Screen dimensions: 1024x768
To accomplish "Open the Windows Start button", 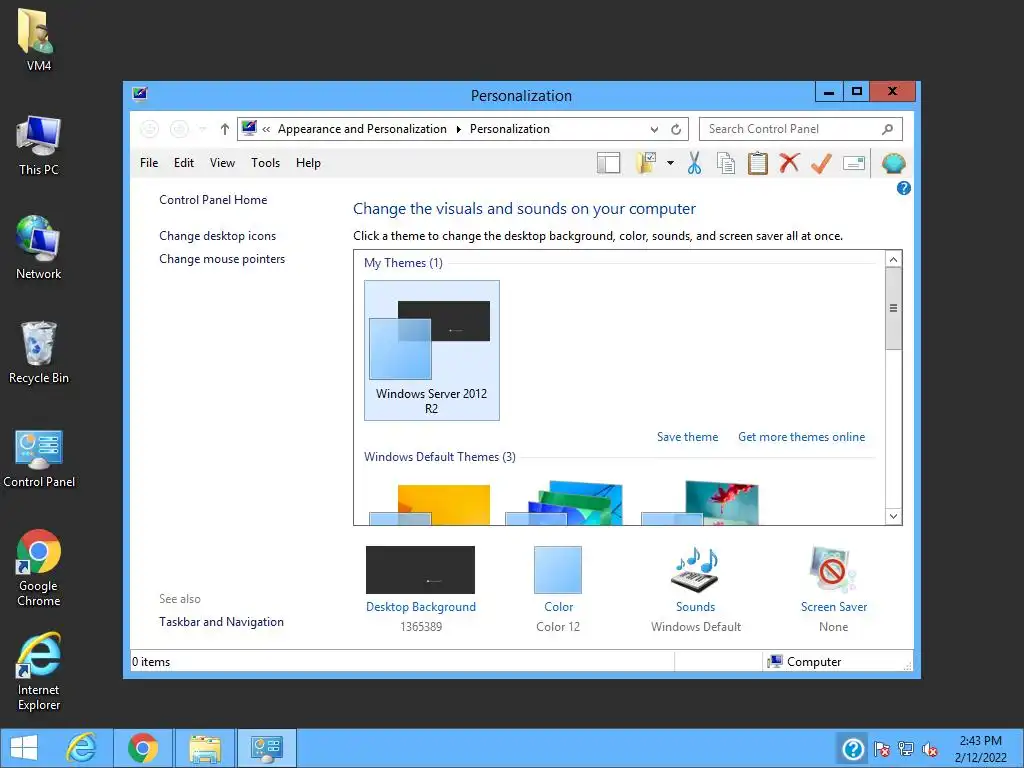I will tap(24, 748).
